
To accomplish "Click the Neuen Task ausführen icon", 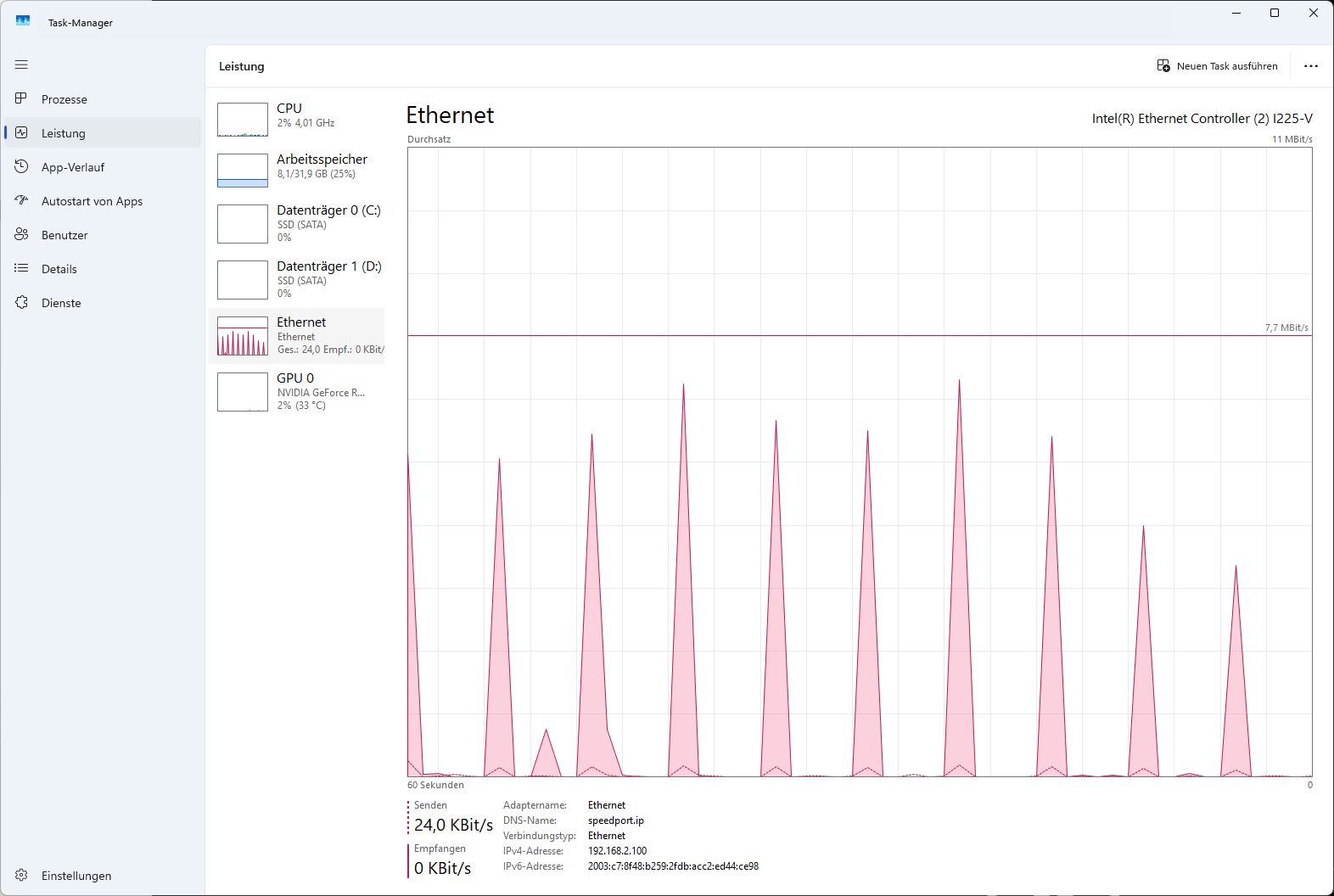I will [x=1163, y=65].
